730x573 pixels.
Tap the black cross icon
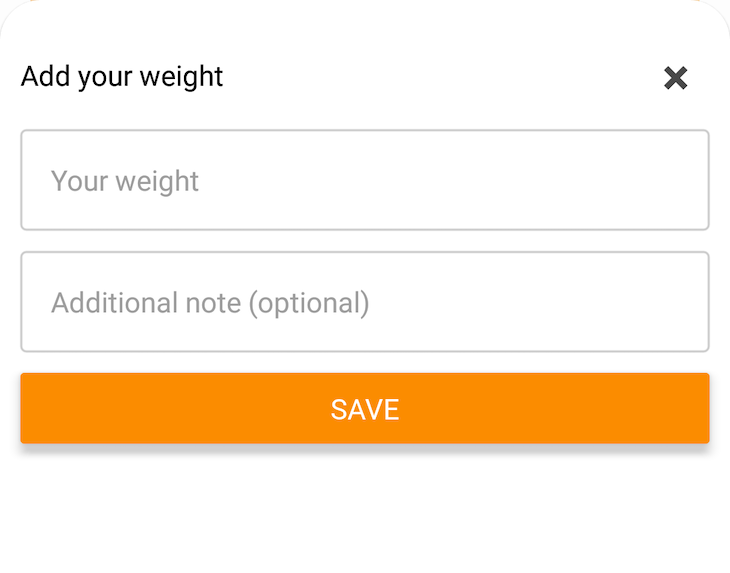pos(676,78)
